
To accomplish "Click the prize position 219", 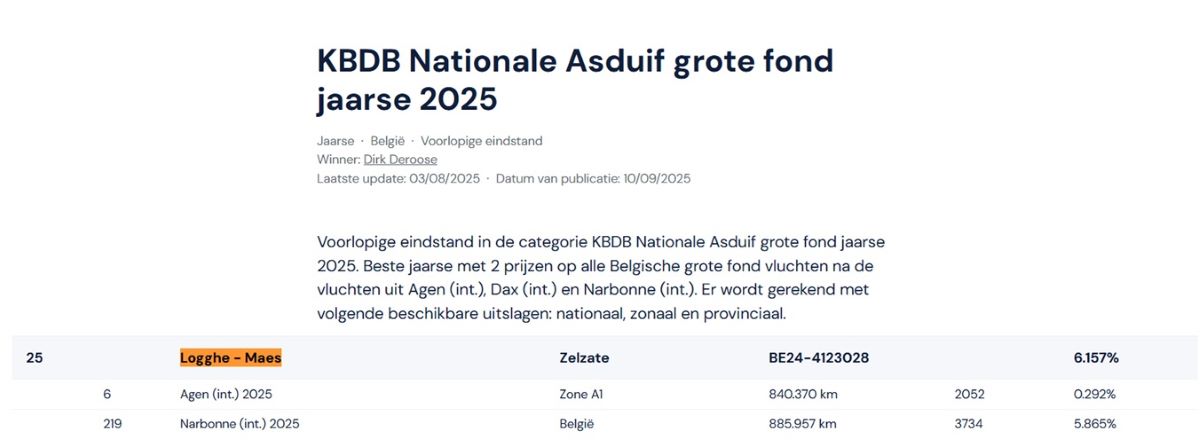I will (113, 424).
